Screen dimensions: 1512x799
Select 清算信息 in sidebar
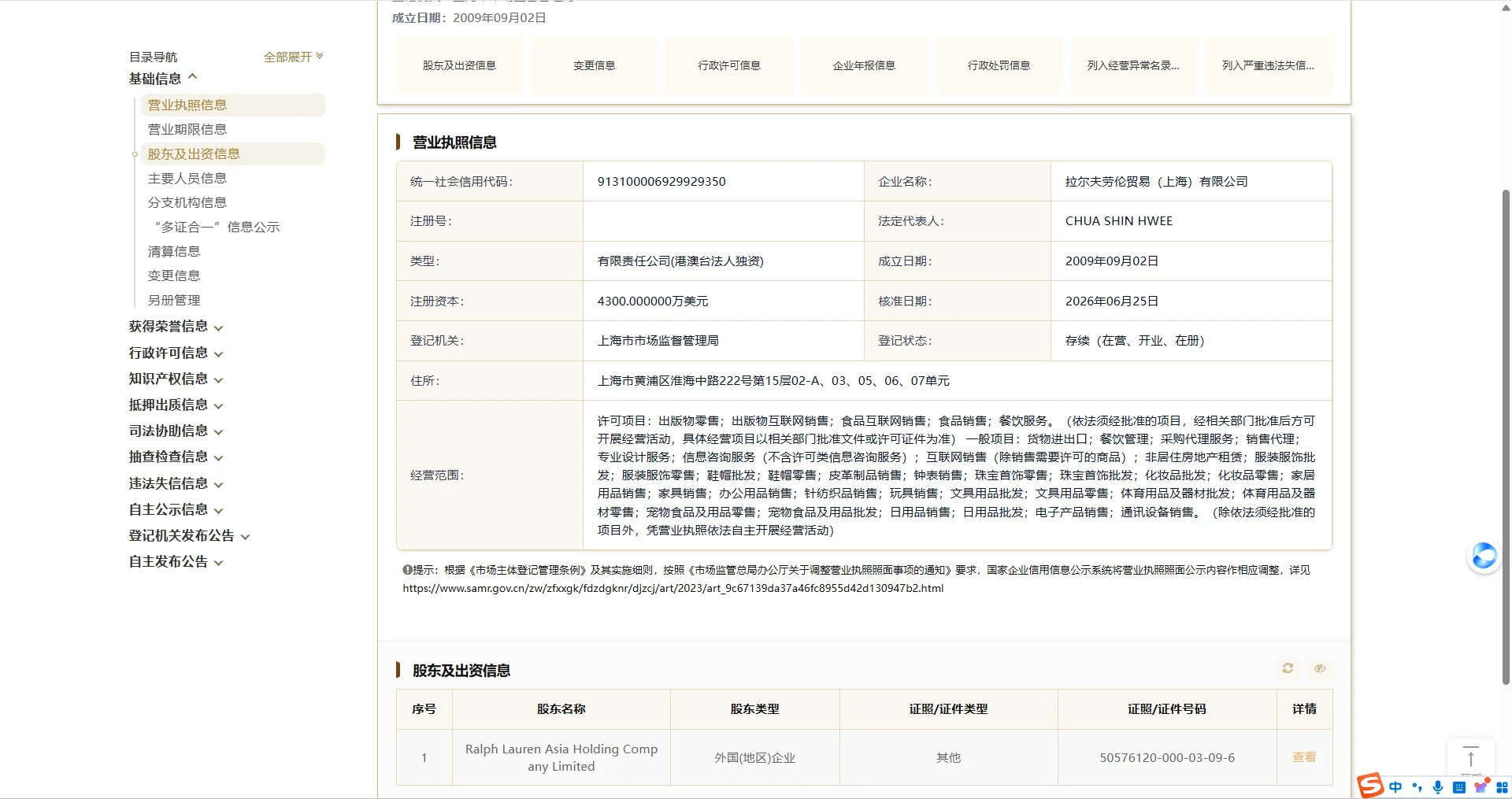tap(174, 251)
